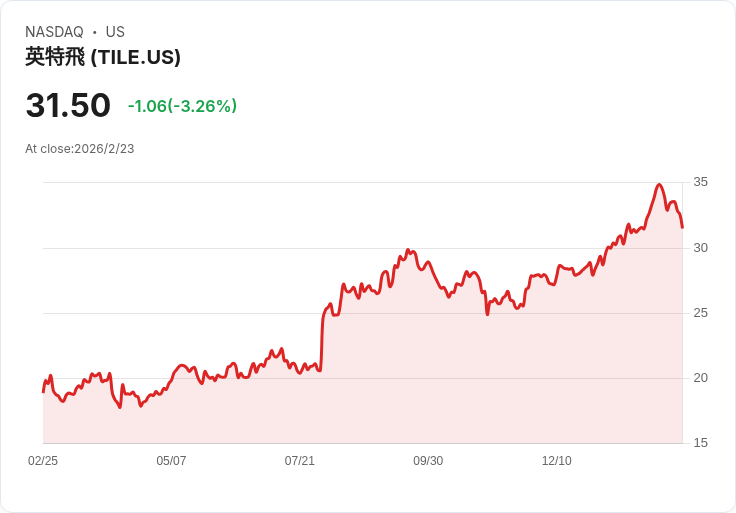
Task: Select the 07/21 date on the time axis
Action: [300, 461]
